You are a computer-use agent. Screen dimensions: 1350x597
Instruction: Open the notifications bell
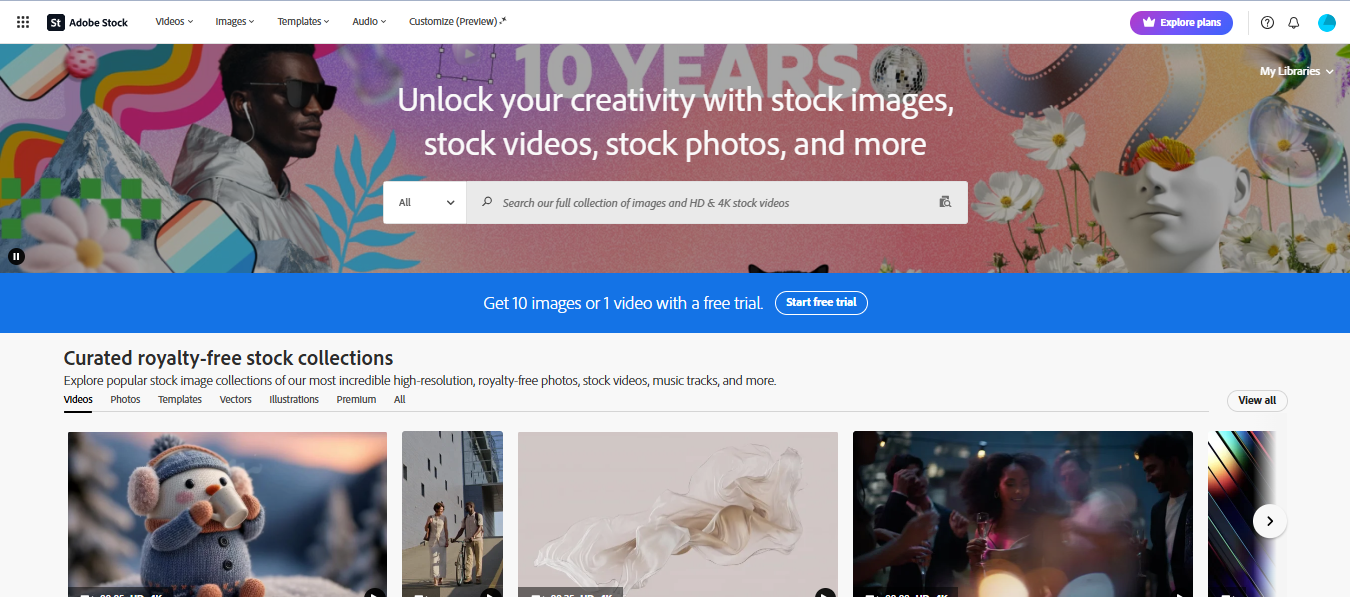[1293, 22]
